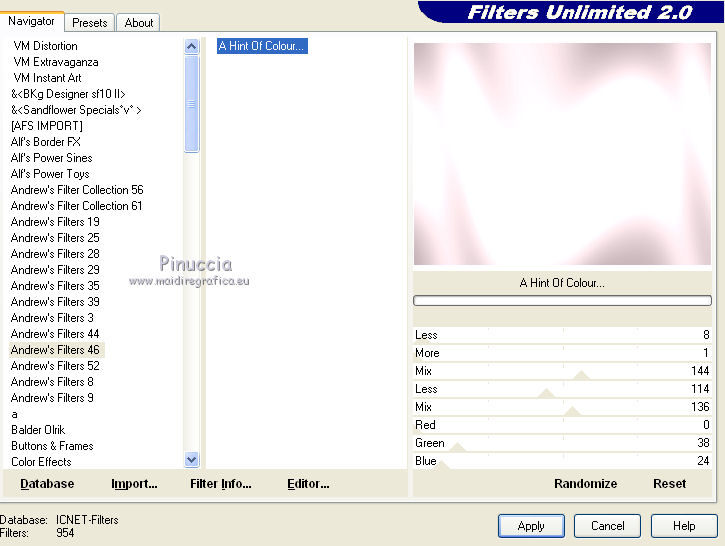This screenshot has height=546, width=725.
Task: Click the filter preview image
Action: click(x=562, y=154)
